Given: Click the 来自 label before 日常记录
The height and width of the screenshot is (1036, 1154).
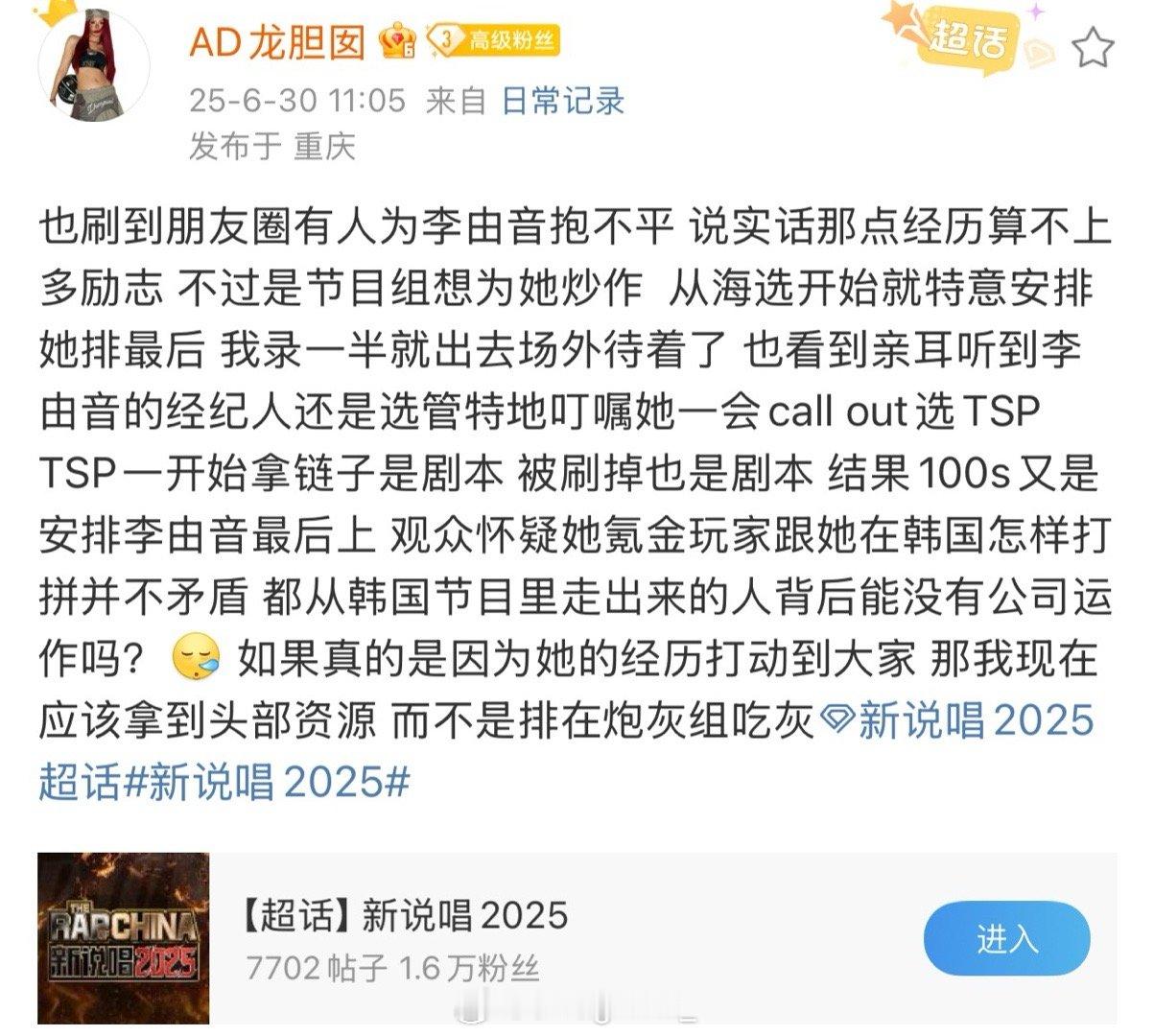Looking at the screenshot, I should click(x=456, y=101).
